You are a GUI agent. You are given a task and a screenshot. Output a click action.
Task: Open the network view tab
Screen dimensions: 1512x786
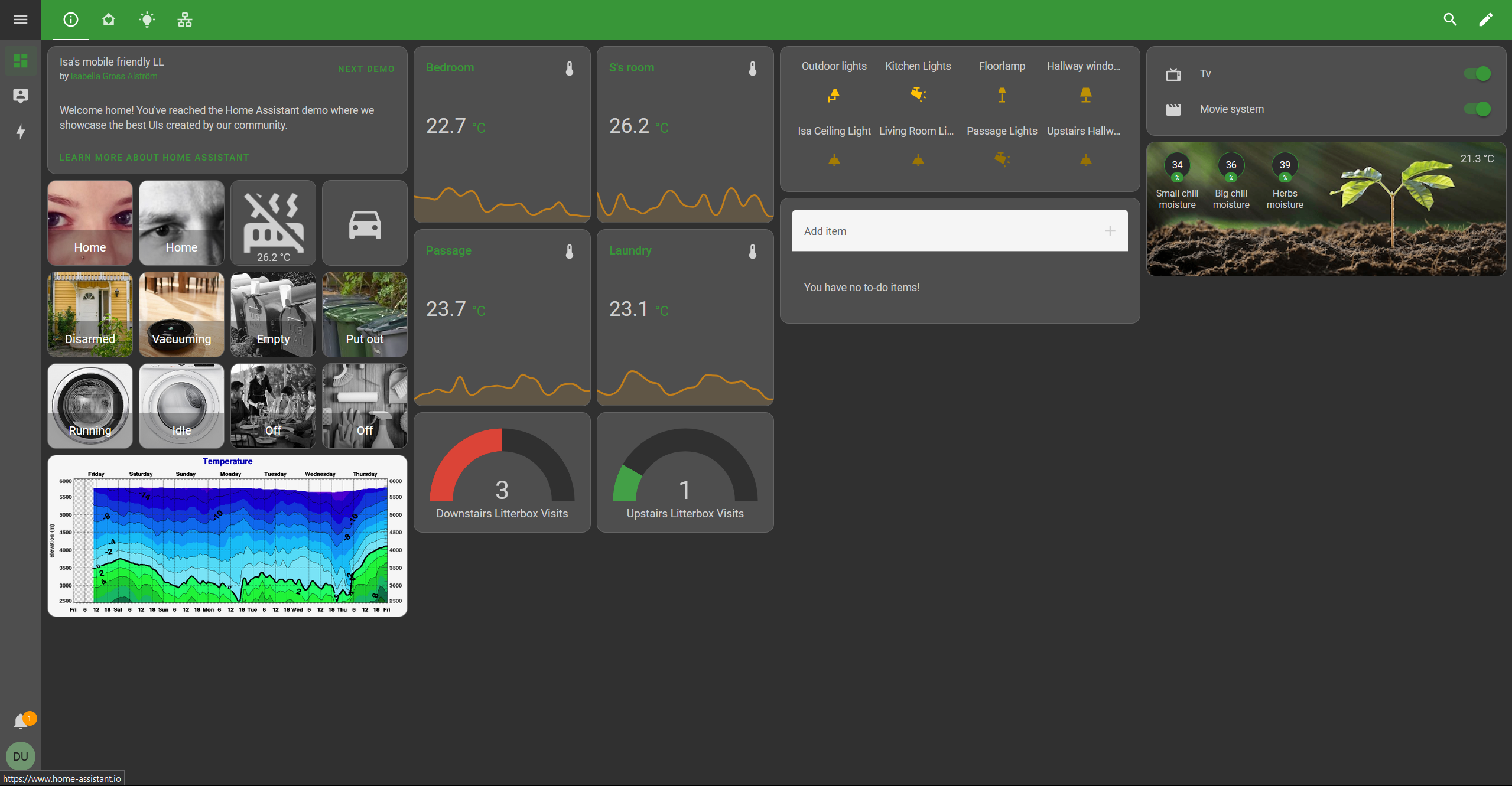click(x=185, y=19)
